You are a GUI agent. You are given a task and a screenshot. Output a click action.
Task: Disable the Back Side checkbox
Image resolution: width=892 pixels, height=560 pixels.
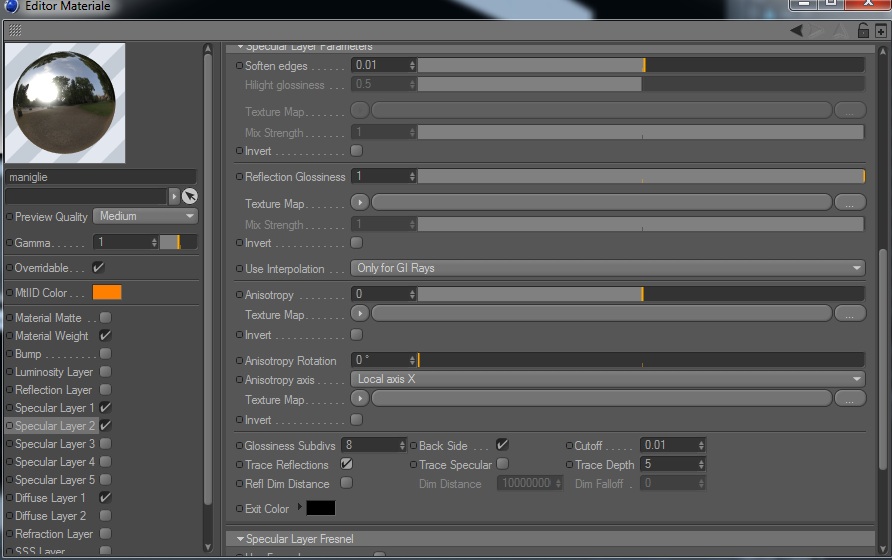(x=502, y=444)
